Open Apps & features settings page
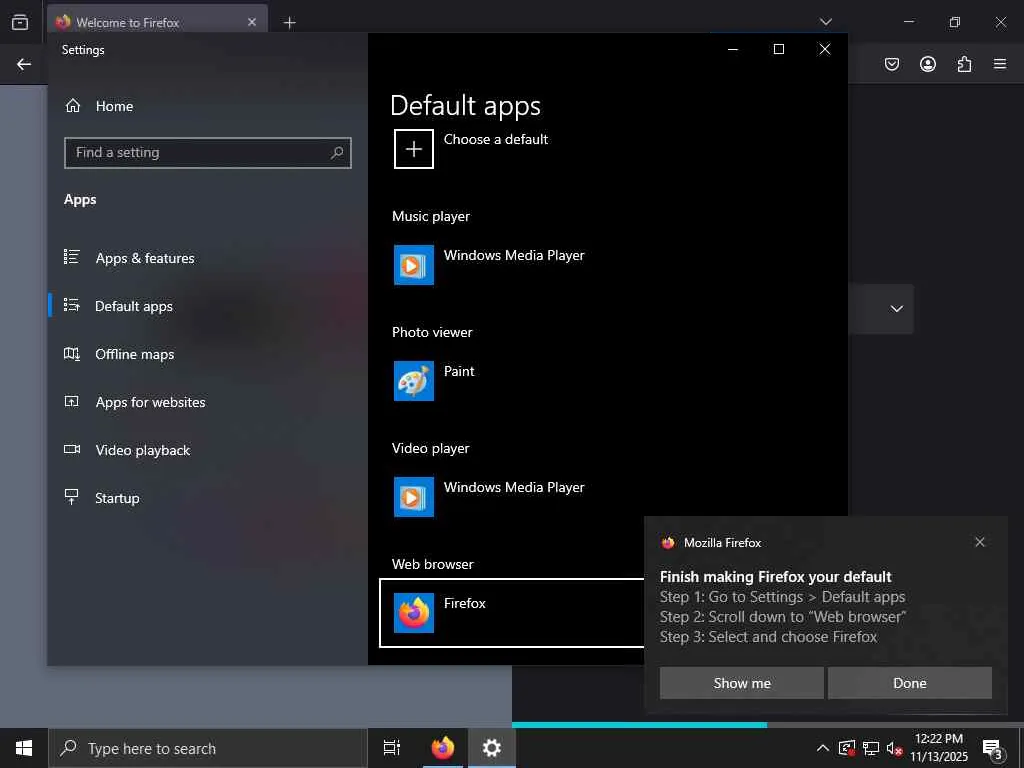The height and width of the screenshot is (768, 1024). click(x=145, y=258)
